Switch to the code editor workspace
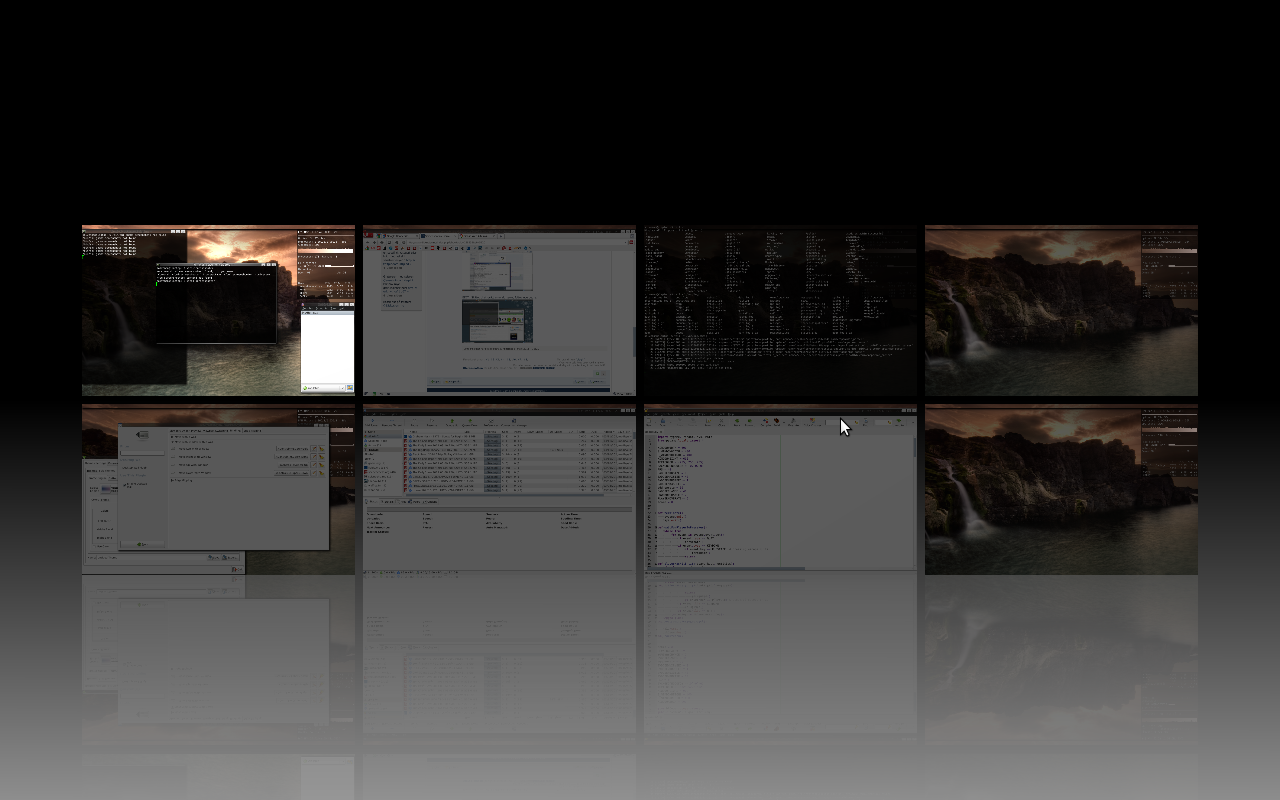 click(x=780, y=490)
